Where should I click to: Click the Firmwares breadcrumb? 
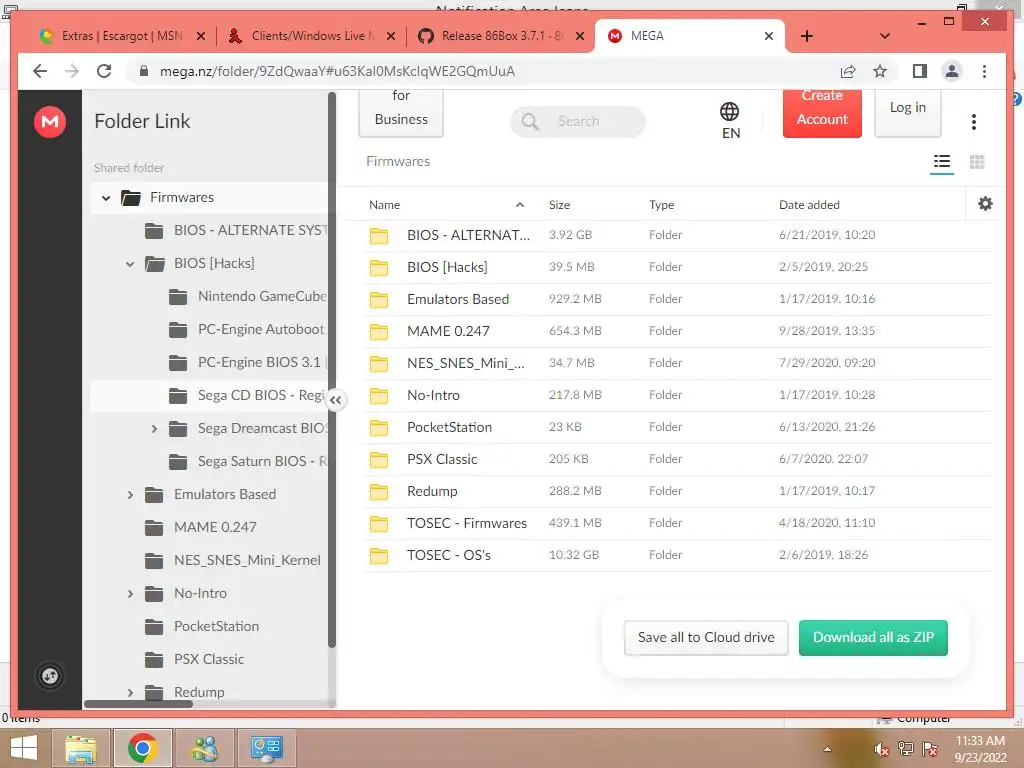pos(398,161)
